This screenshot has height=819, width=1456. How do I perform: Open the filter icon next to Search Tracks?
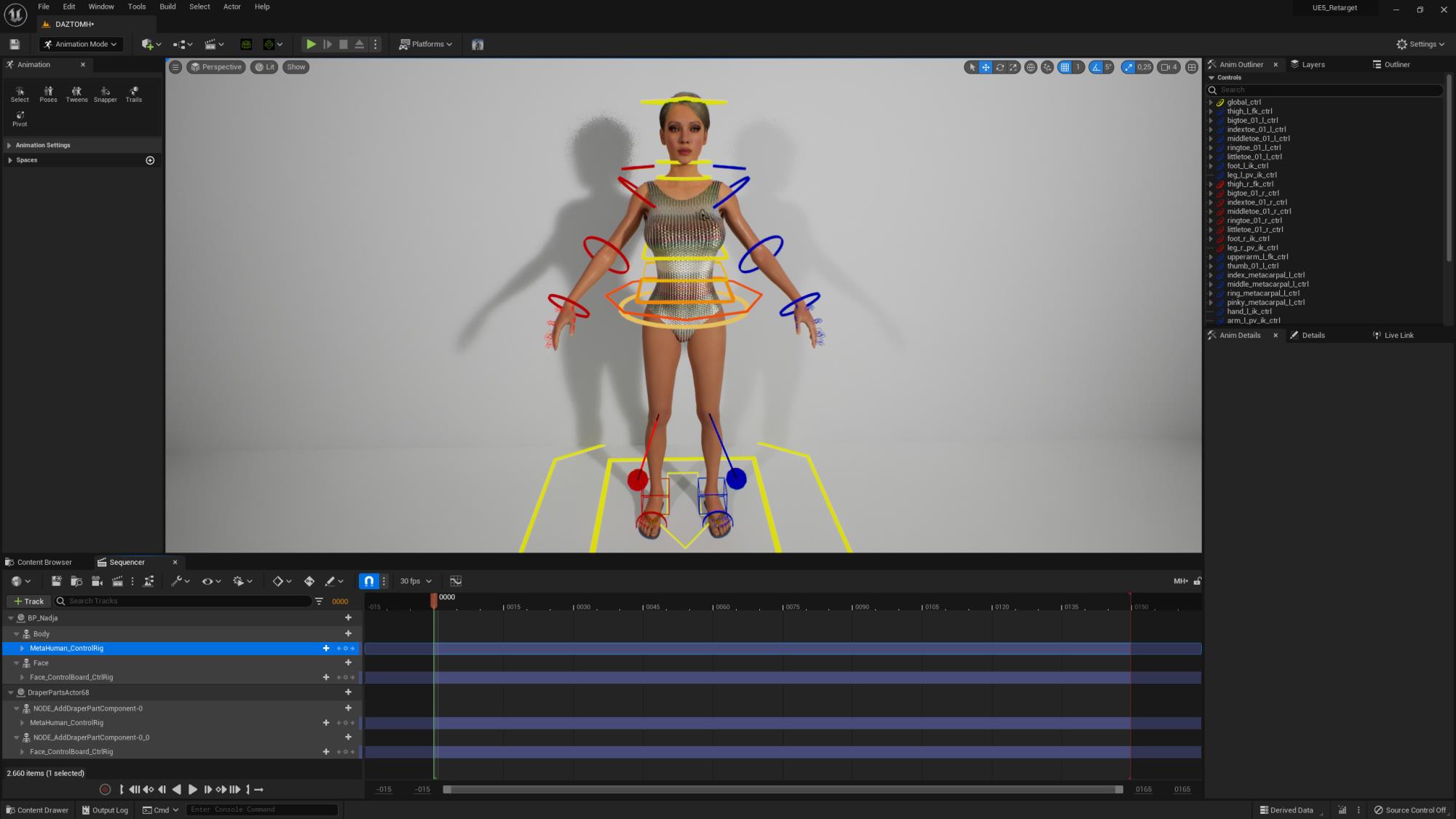319,601
